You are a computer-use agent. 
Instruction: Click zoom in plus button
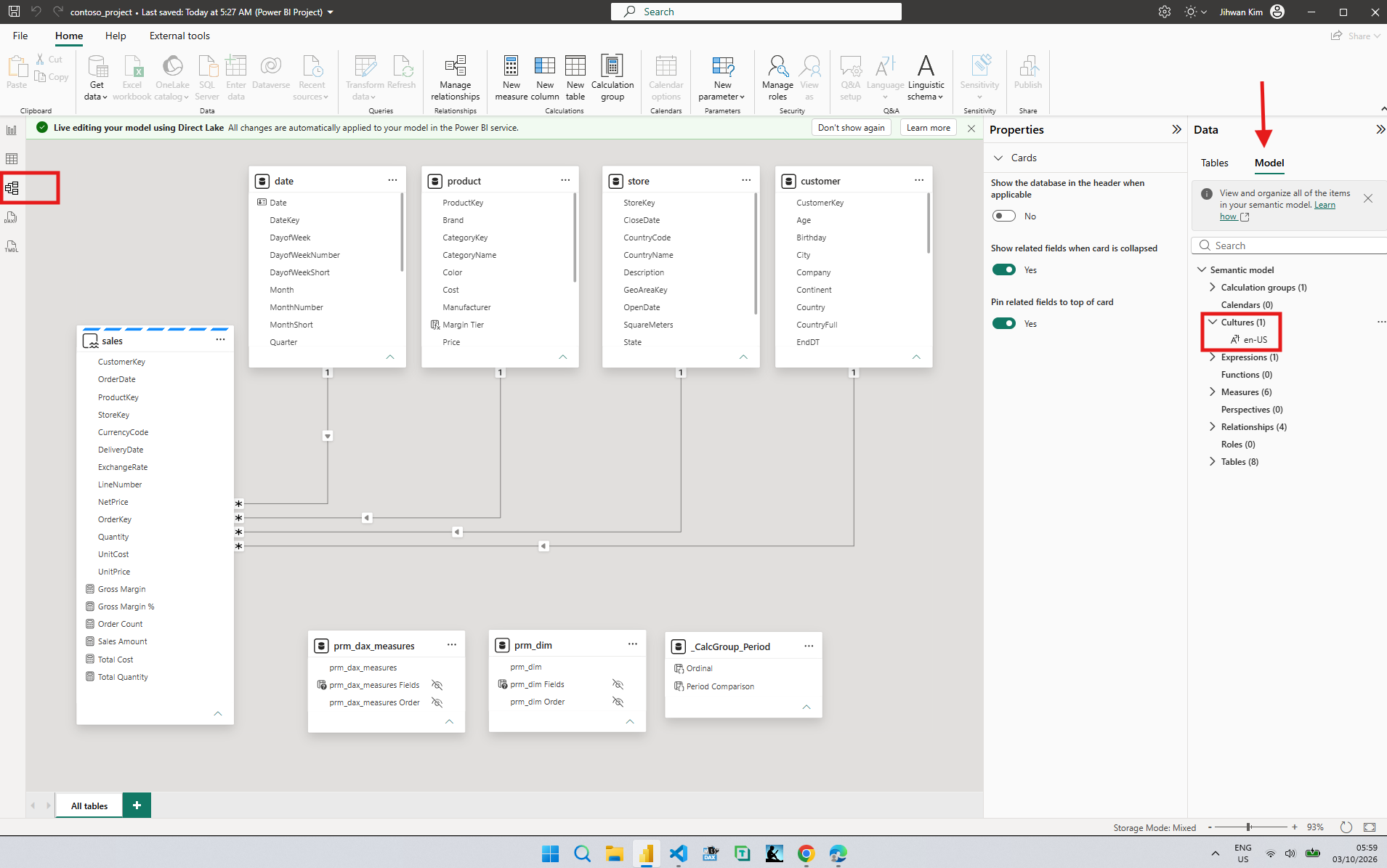pyautogui.click(x=1295, y=827)
